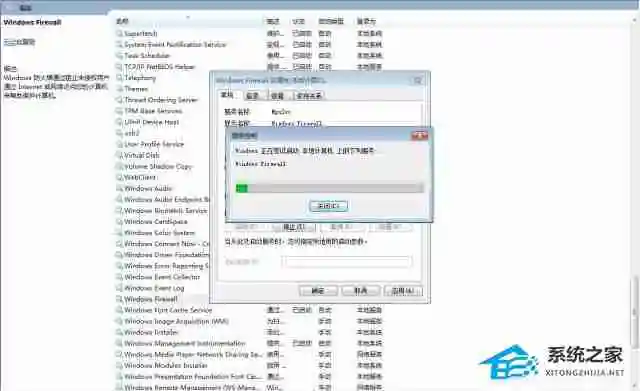Click the Windows Audio service gear icon
640x391 pixels.
point(119,189)
